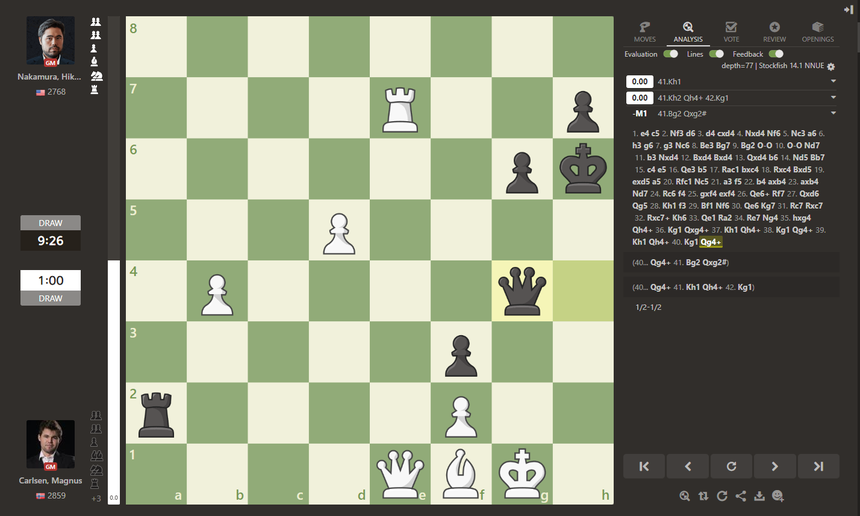Jump to the first move
860x516 pixels.
(x=645, y=466)
